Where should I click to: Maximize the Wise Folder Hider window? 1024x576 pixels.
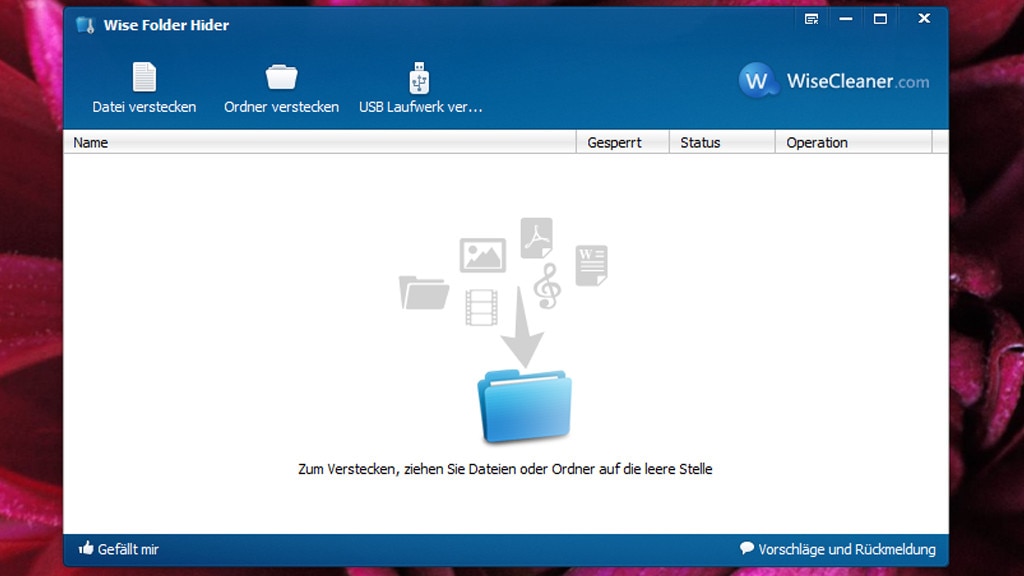click(880, 19)
